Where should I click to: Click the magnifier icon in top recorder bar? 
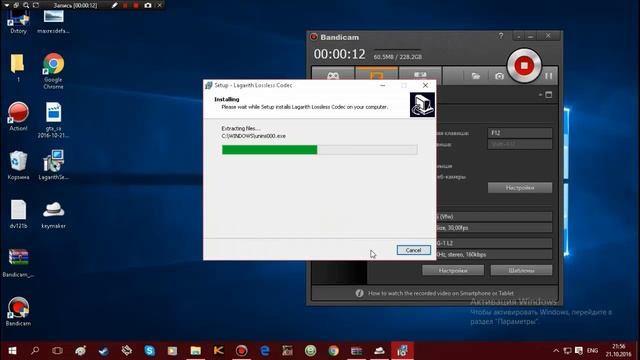[x=26, y=5]
